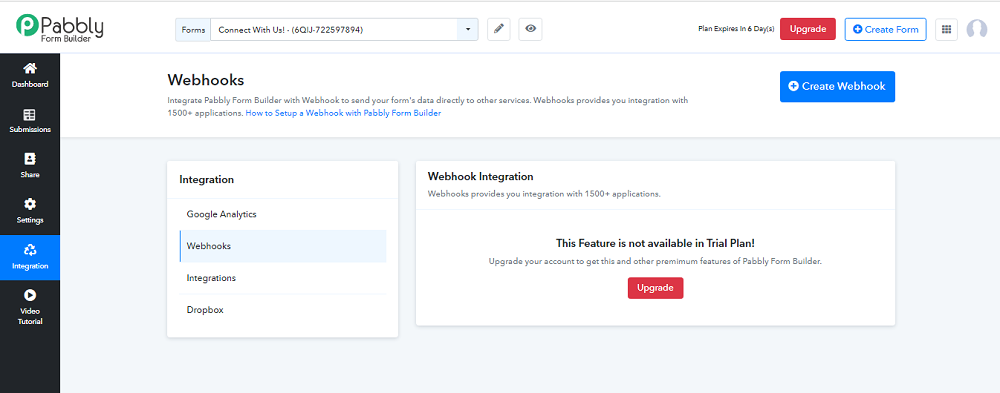Screen dimensions: 1000x393
Task: Click the Create Form button
Action: click(885, 29)
